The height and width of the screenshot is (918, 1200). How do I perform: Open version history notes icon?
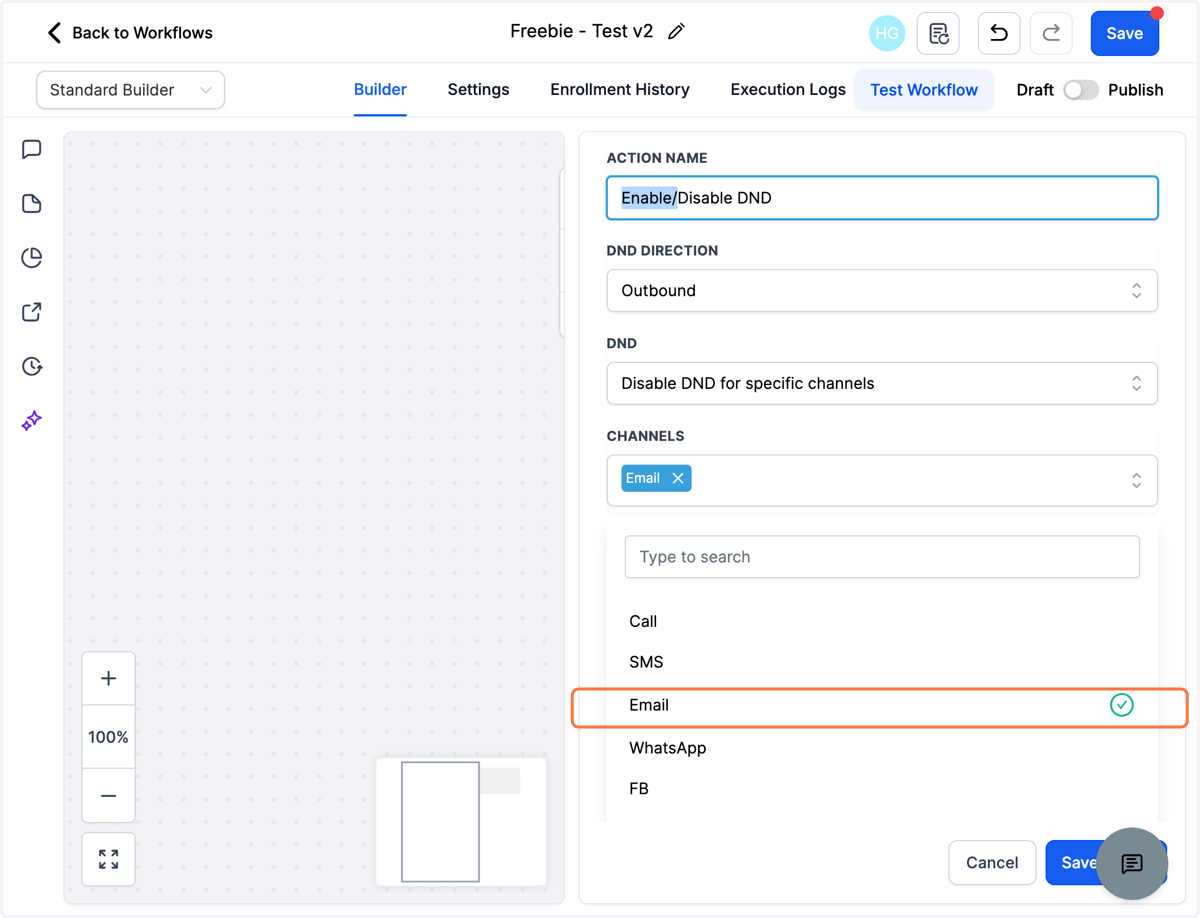pos(938,33)
